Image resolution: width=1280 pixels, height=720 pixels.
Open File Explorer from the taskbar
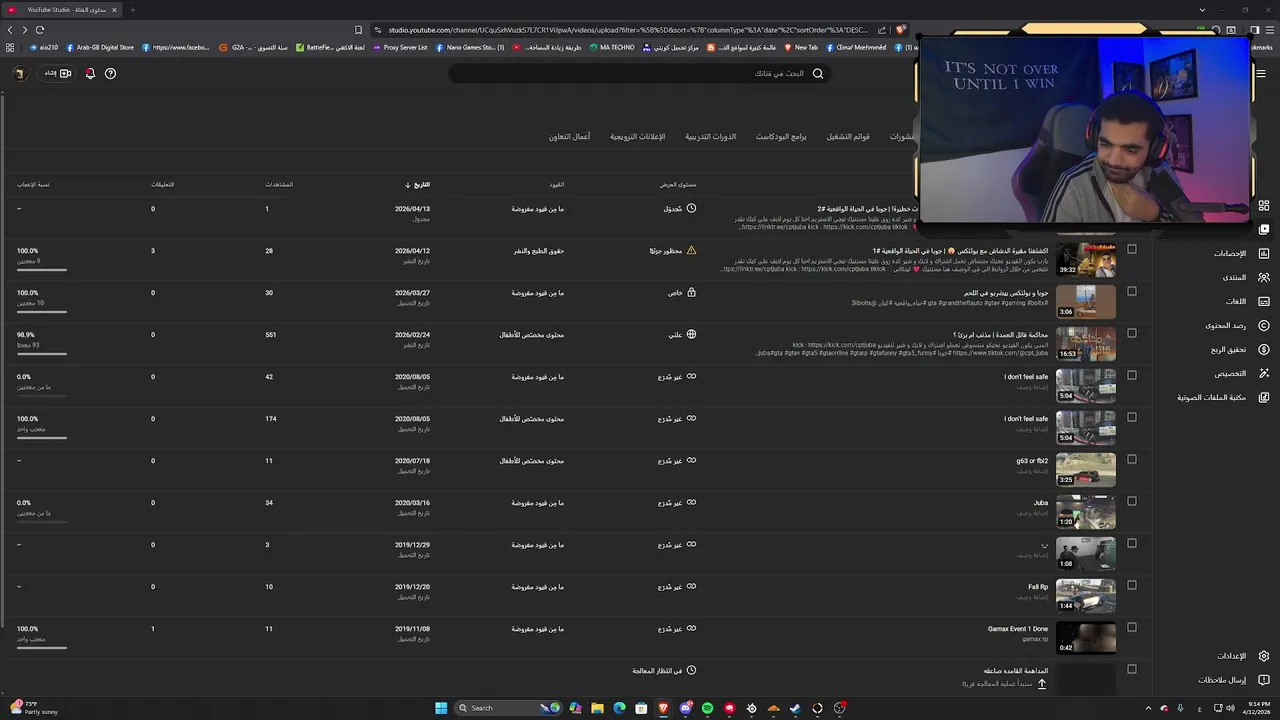click(597, 708)
